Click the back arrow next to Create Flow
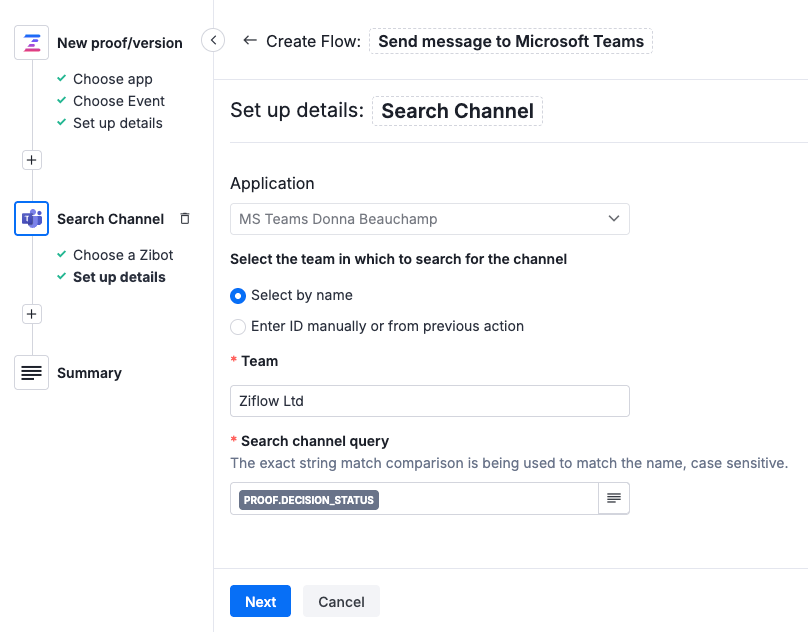Viewport: 808px width, 632px height. tap(250, 41)
